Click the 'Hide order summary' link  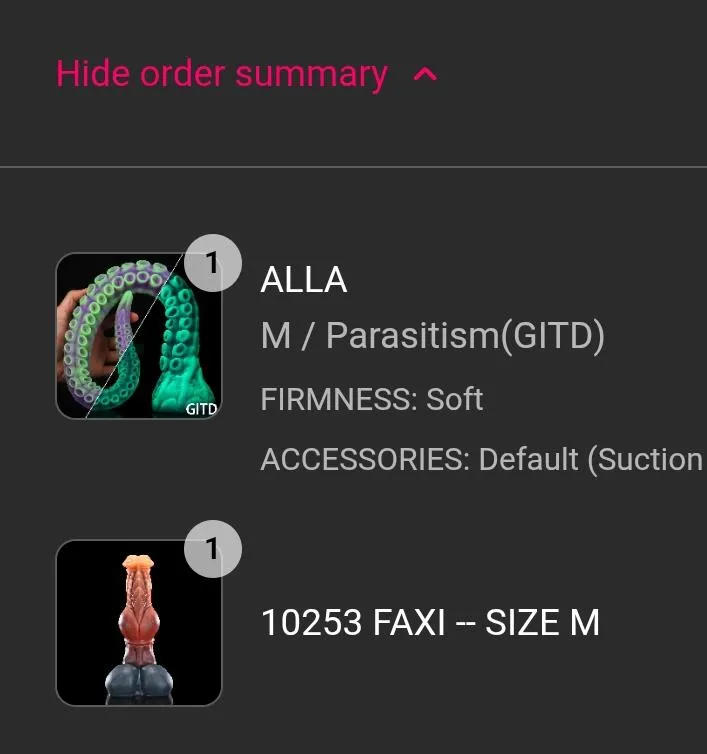tap(221, 74)
